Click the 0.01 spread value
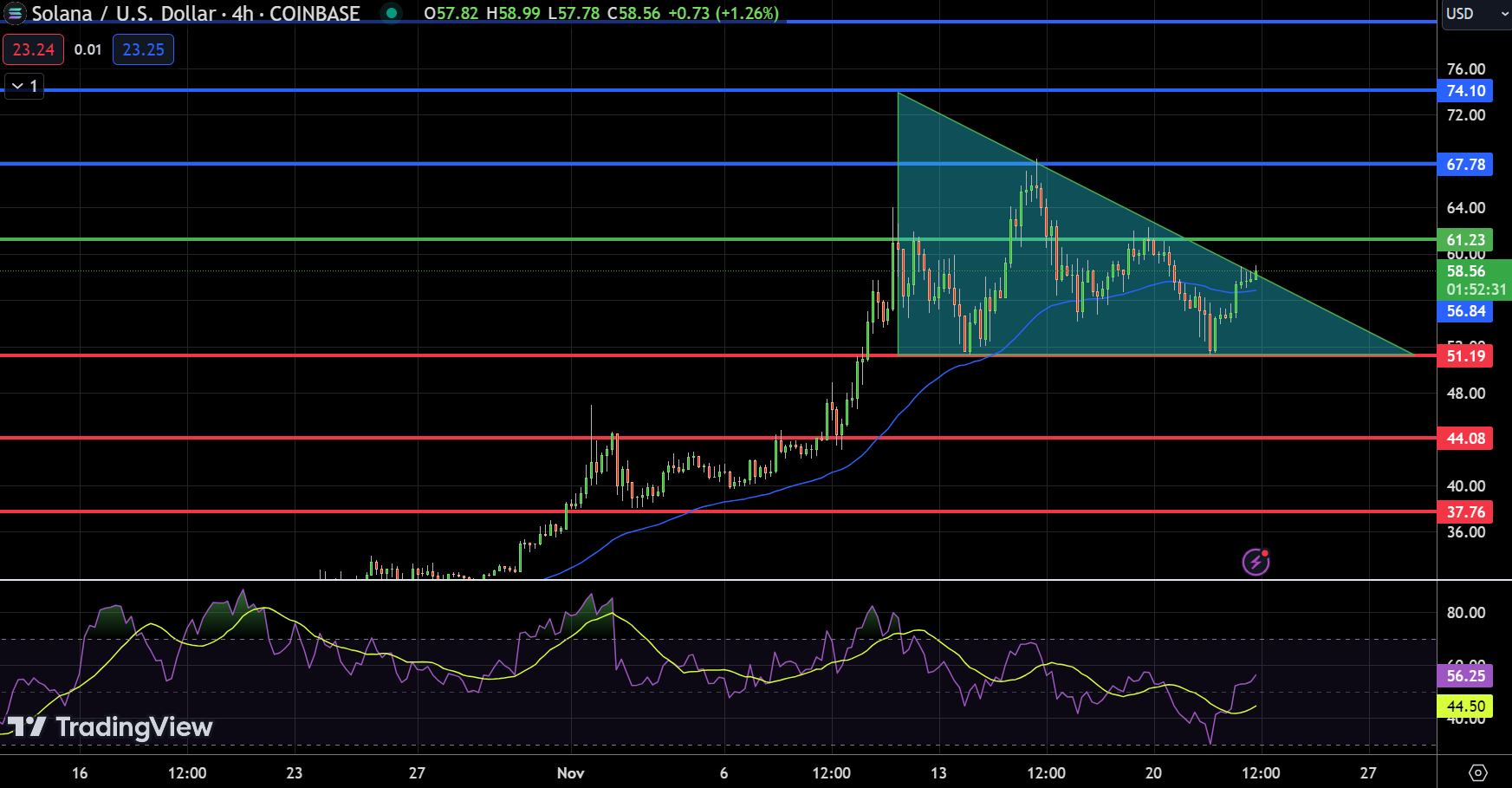The image size is (1512, 788). pyautogui.click(x=88, y=49)
